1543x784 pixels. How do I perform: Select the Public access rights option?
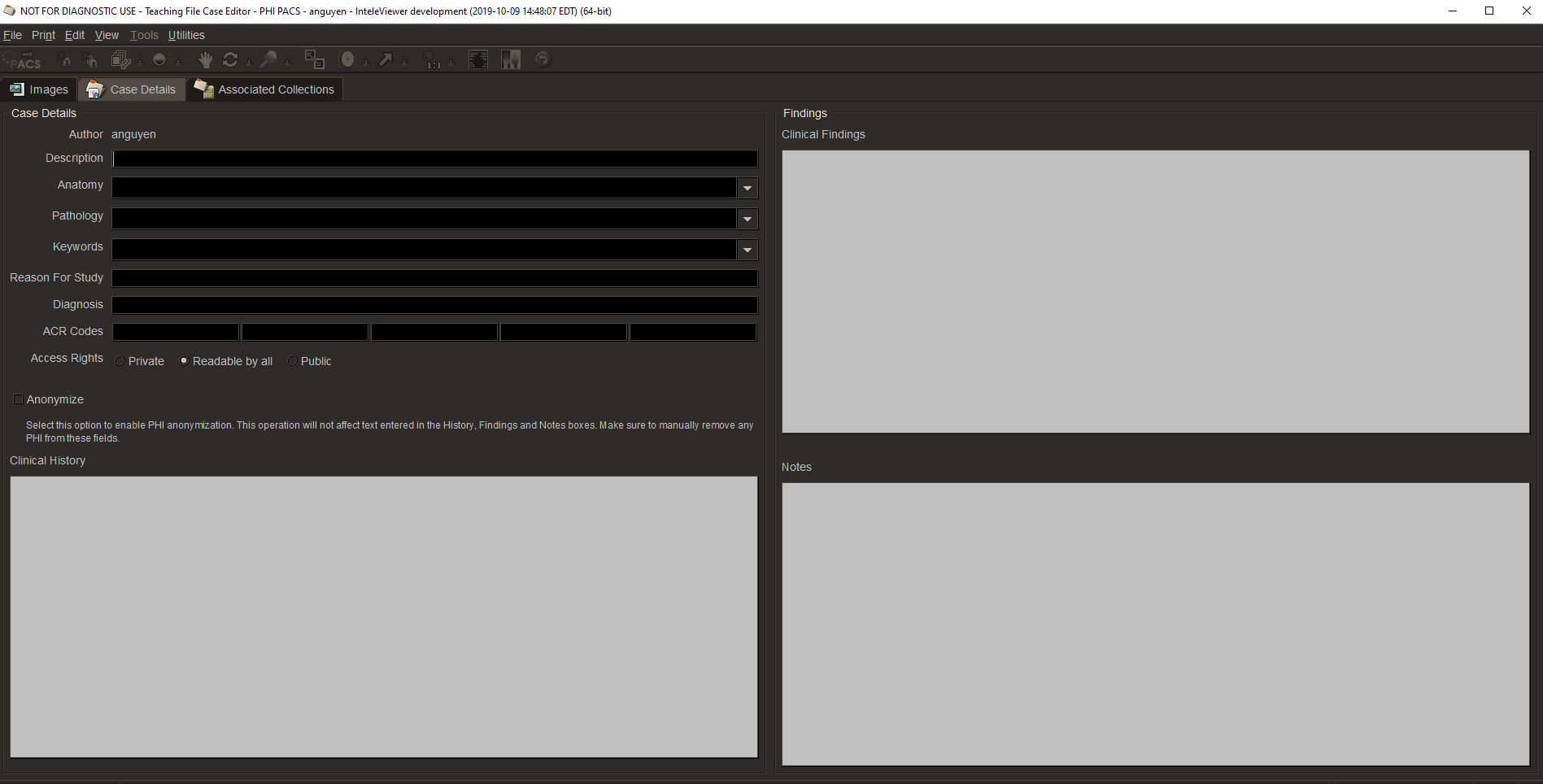click(x=293, y=361)
